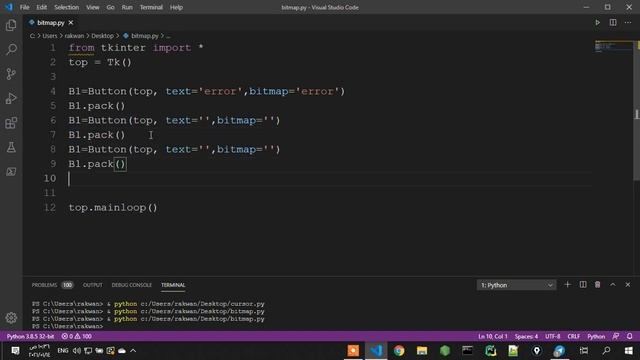Viewport: 640px width, 360px height.
Task: Open the Windows Start button
Action: [629, 351]
